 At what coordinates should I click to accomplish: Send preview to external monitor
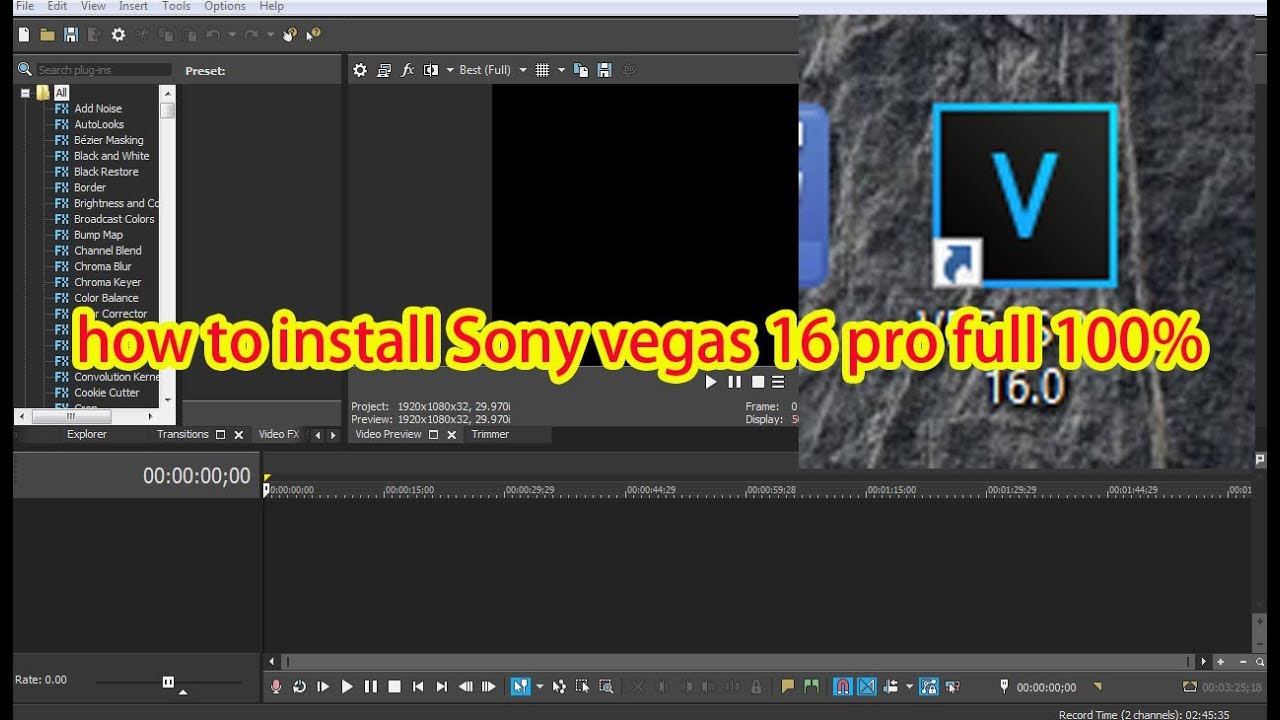click(x=384, y=70)
